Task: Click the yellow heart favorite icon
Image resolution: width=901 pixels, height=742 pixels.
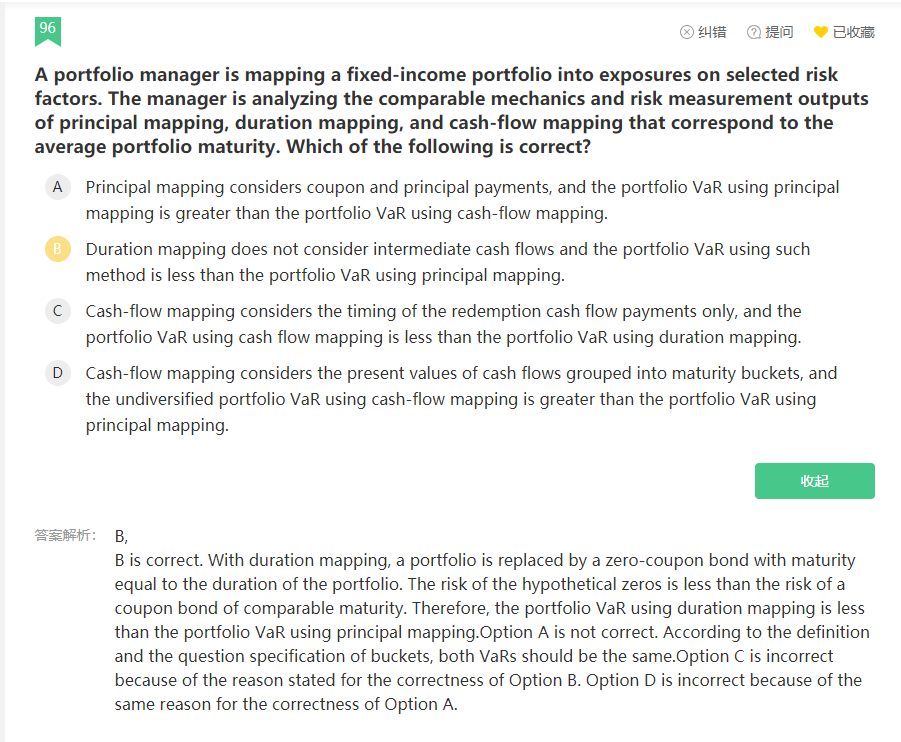Action: pyautogui.click(x=821, y=32)
